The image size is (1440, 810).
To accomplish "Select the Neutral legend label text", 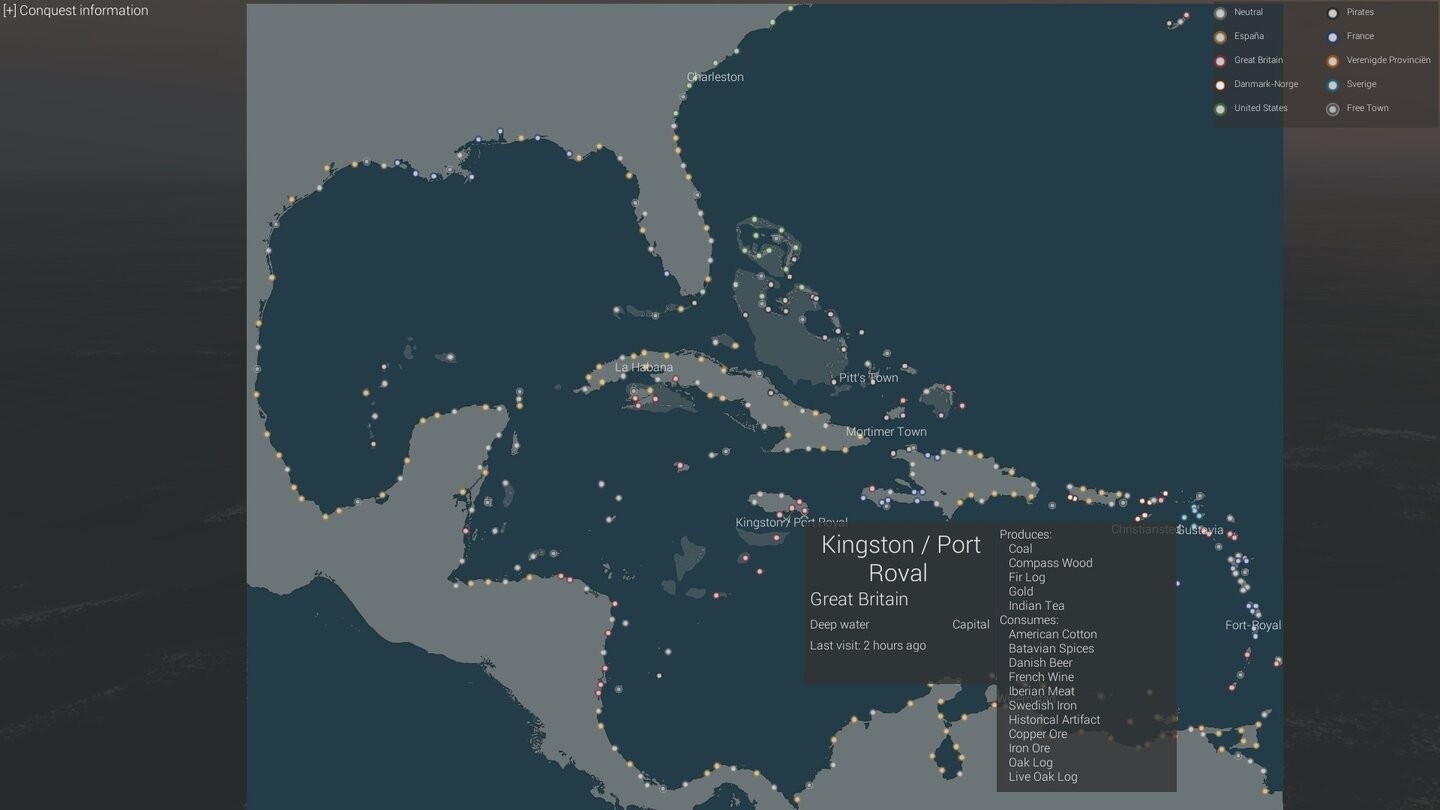I will click(x=1248, y=12).
